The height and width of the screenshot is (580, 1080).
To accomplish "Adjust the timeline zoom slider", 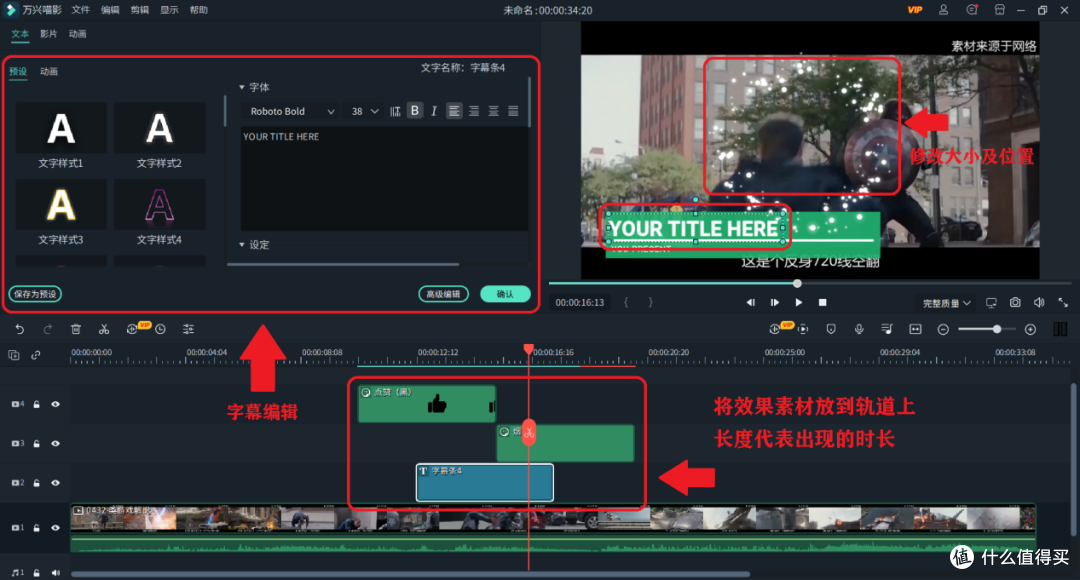I will click(997, 329).
